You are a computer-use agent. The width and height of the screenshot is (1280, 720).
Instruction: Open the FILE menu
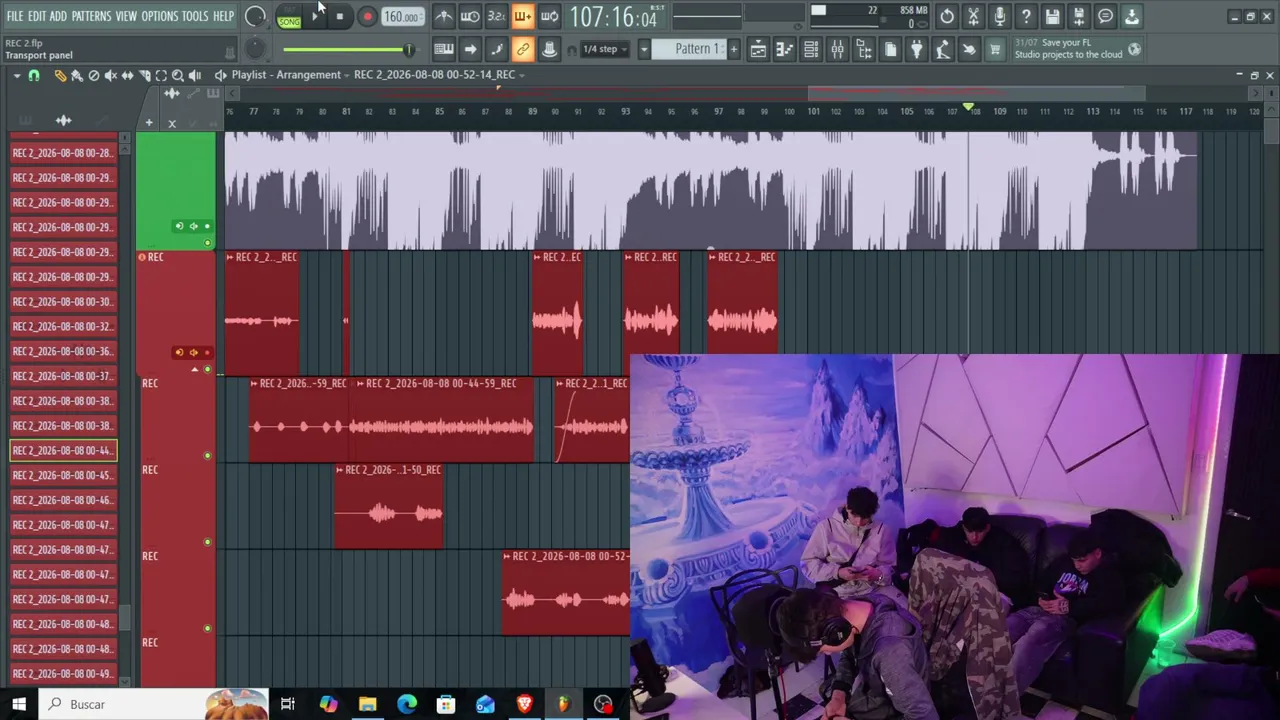[x=15, y=16]
